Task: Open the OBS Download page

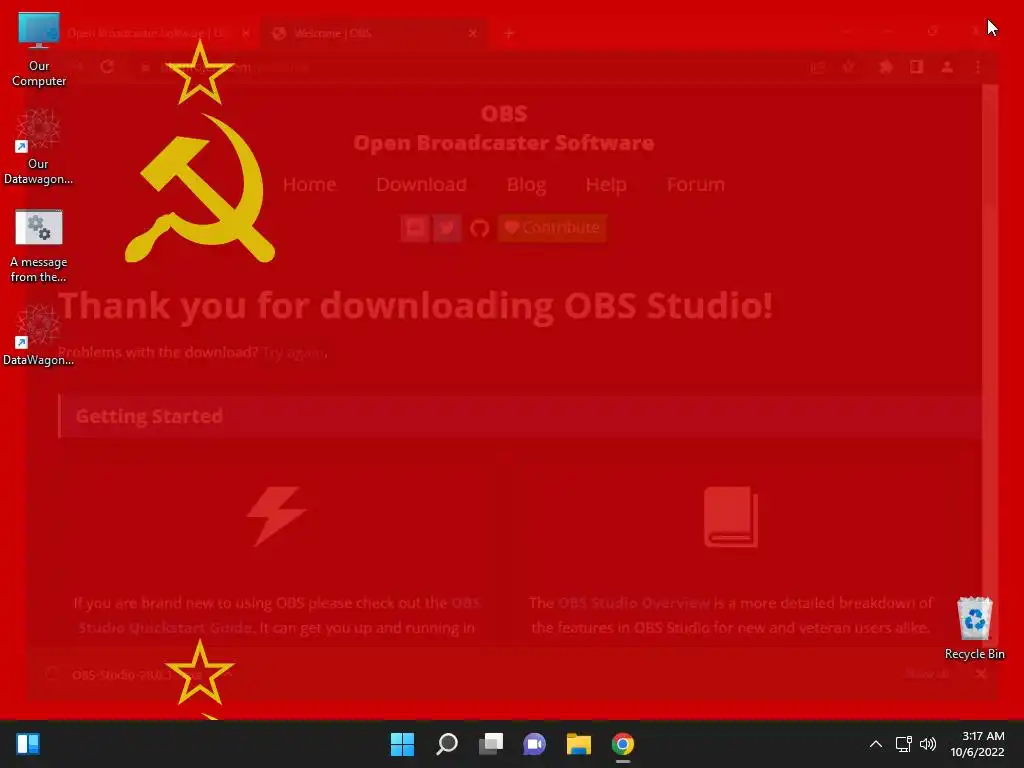Action: click(421, 185)
